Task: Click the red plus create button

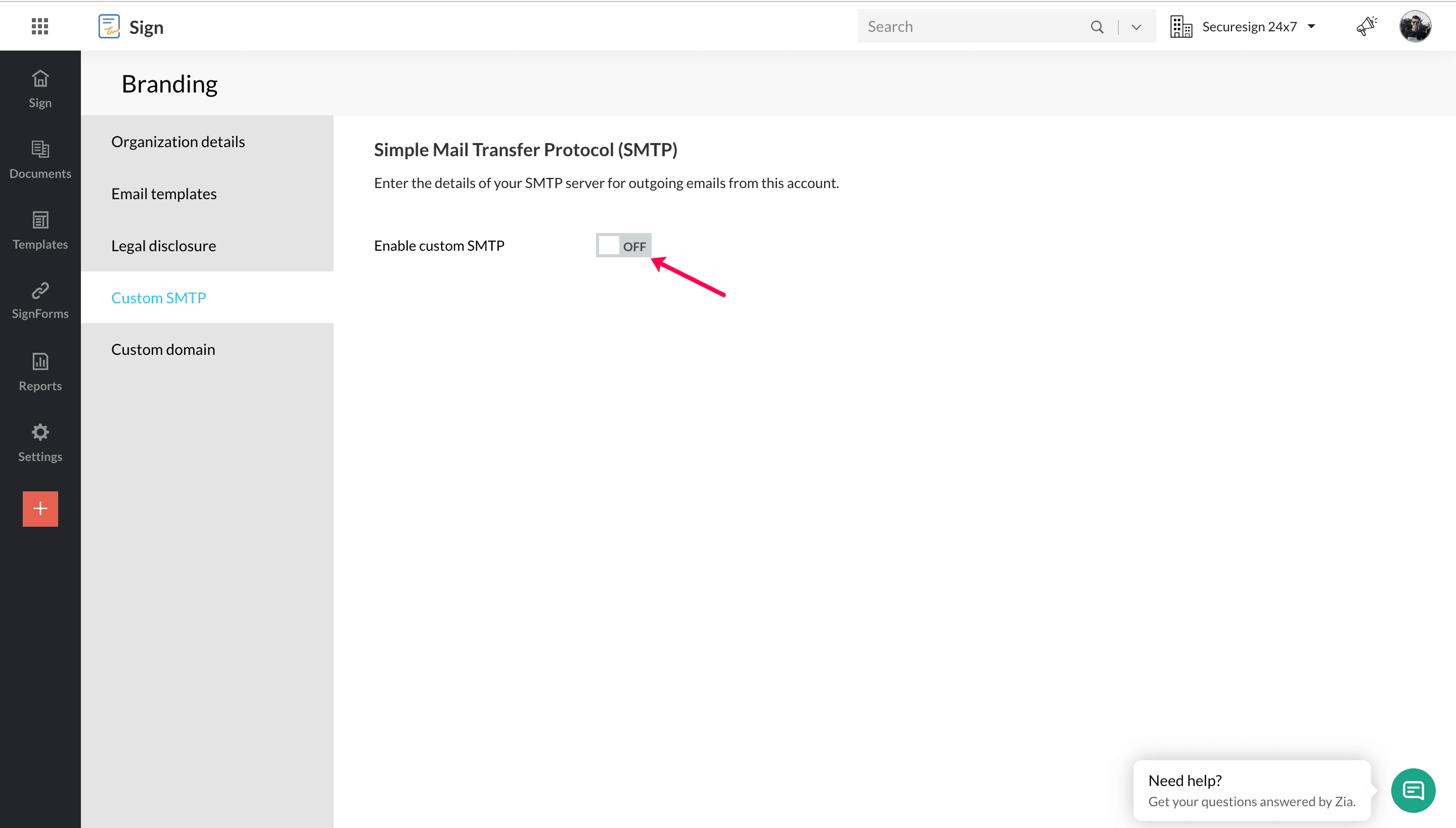Action: [40, 509]
